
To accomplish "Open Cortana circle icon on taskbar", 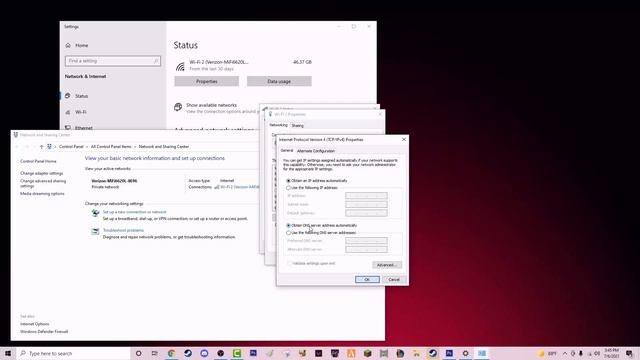I will point(138,353).
